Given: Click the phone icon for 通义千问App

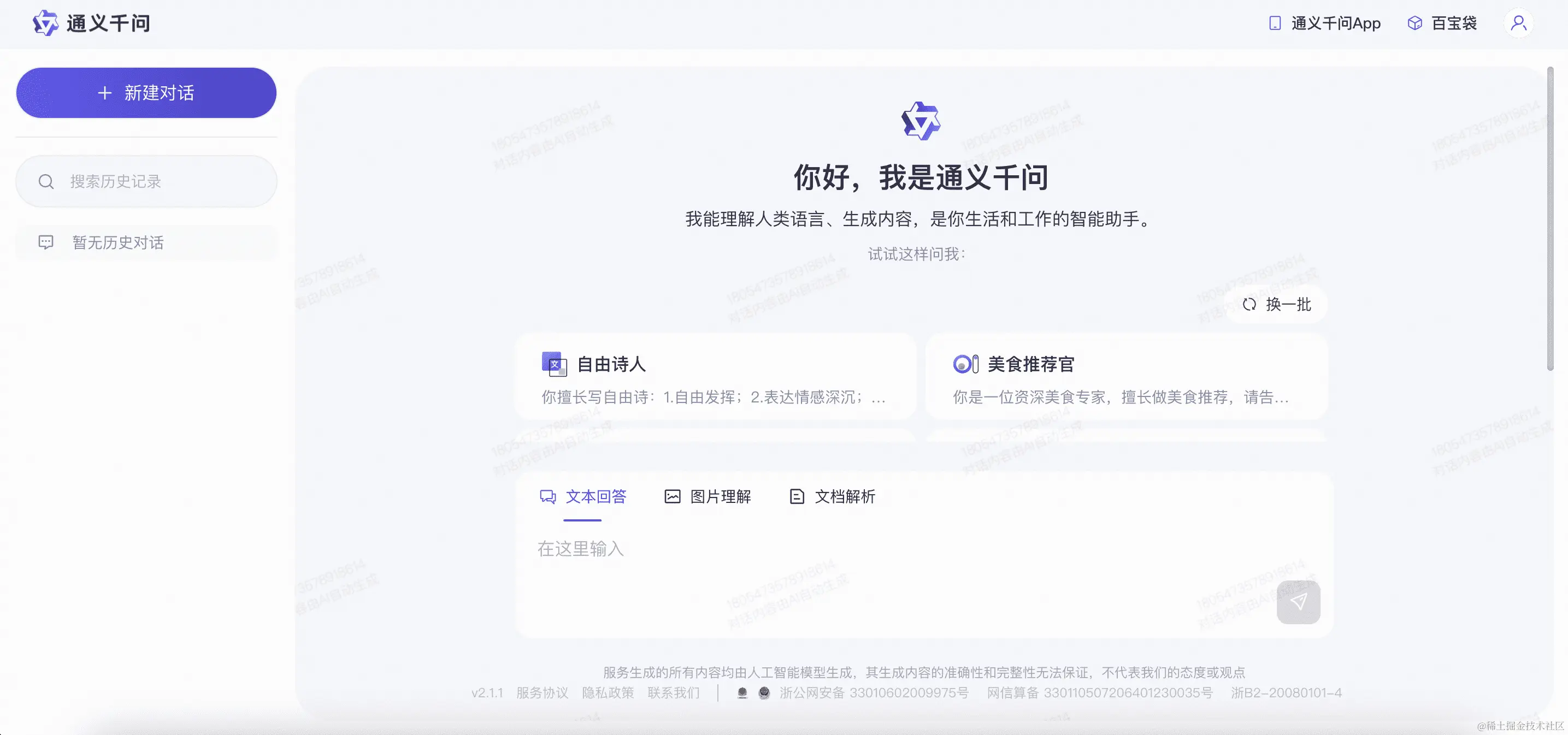Looking at the screenshot, I should tap(1275, 23).
